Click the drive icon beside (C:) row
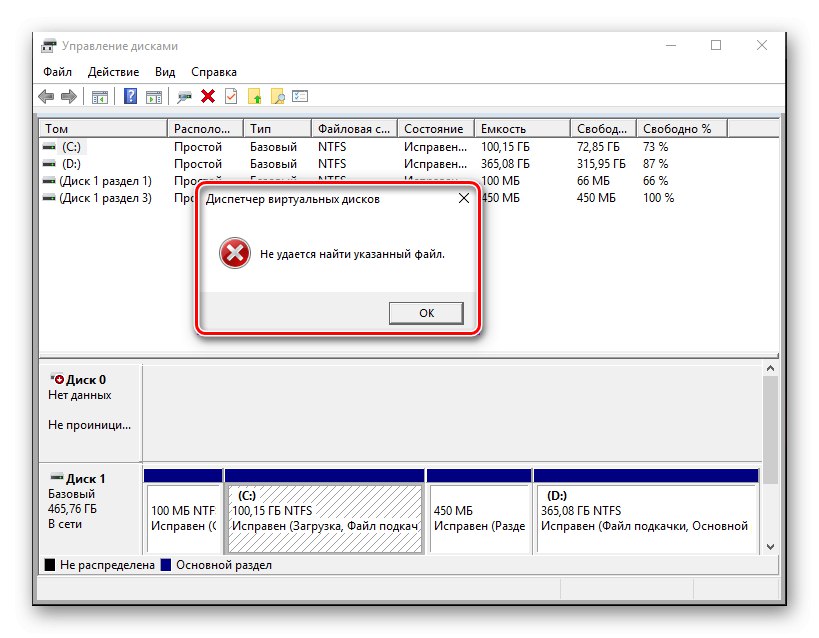 click(49, 147)
